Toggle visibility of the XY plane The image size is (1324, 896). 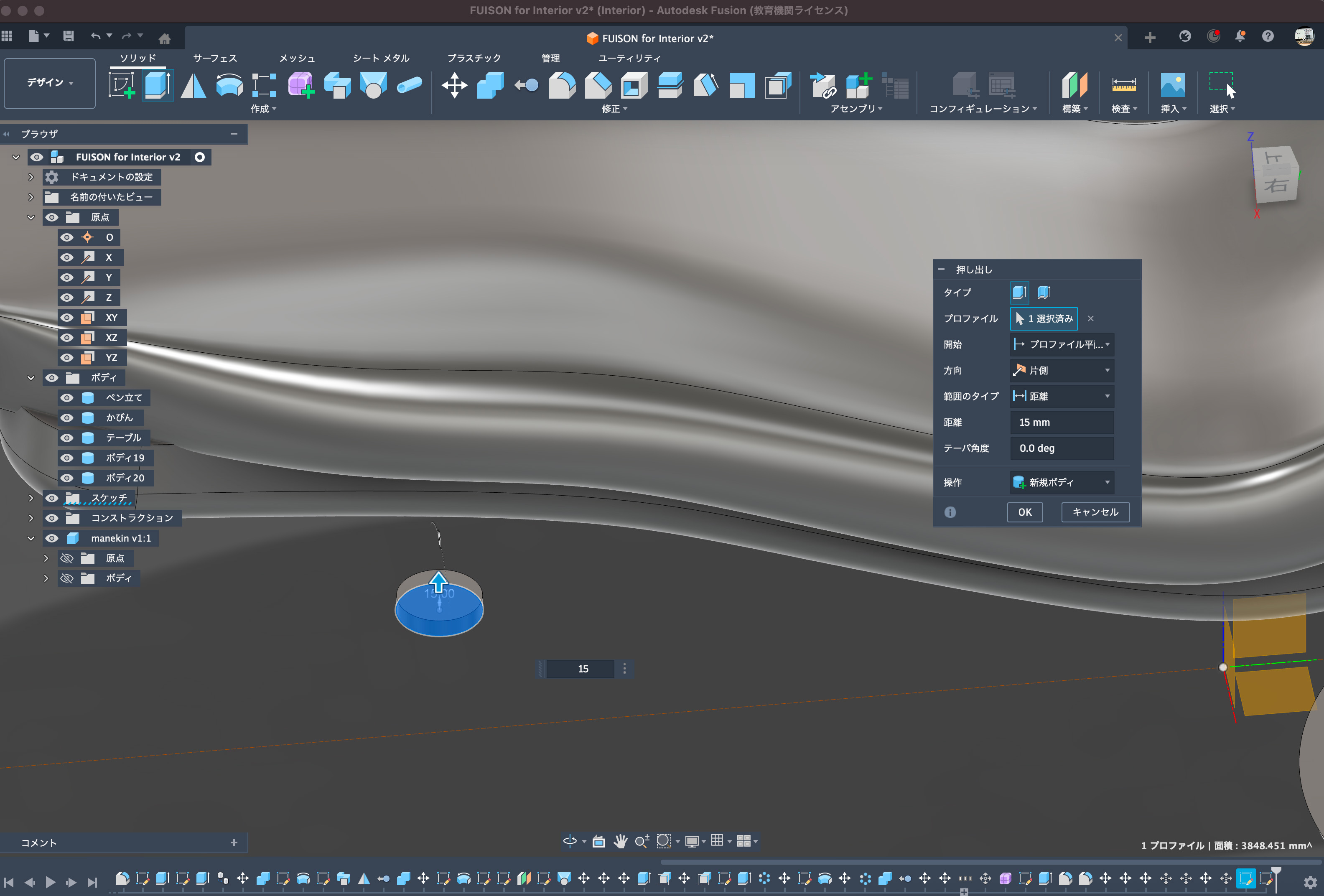tap(67, 317)
